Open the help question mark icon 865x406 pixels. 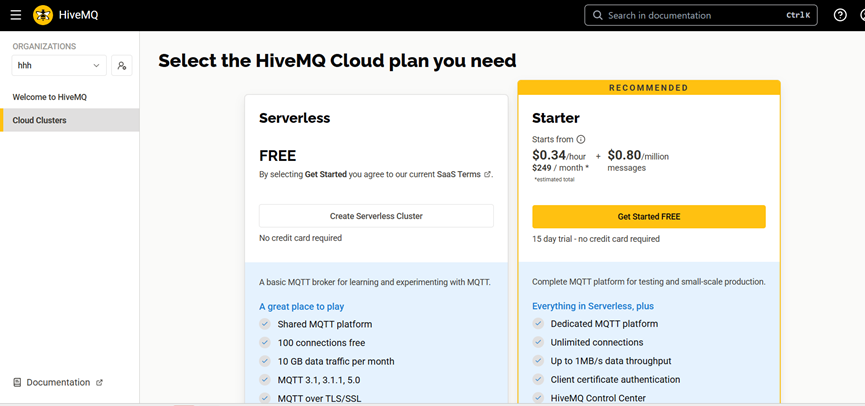pyautogui.click(x=840, y=15)
